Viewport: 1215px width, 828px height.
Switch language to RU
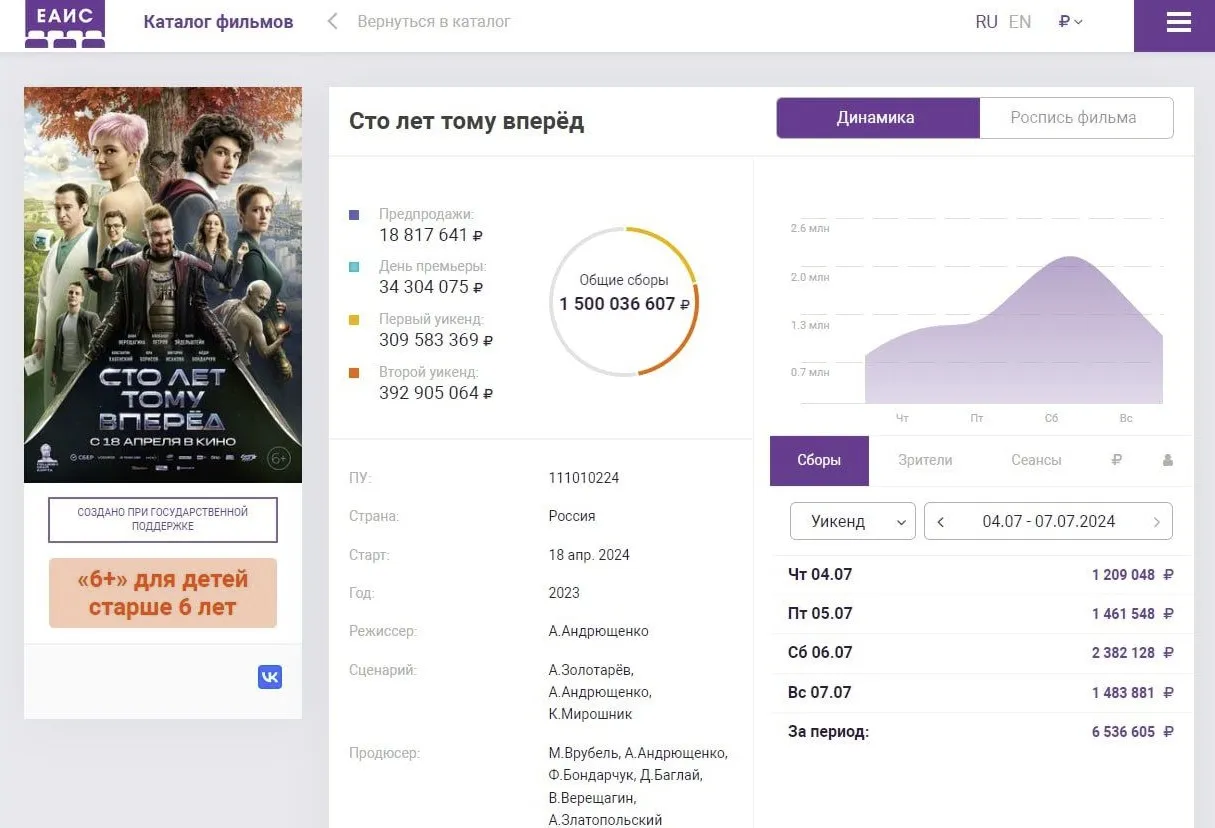coord(986,21)
